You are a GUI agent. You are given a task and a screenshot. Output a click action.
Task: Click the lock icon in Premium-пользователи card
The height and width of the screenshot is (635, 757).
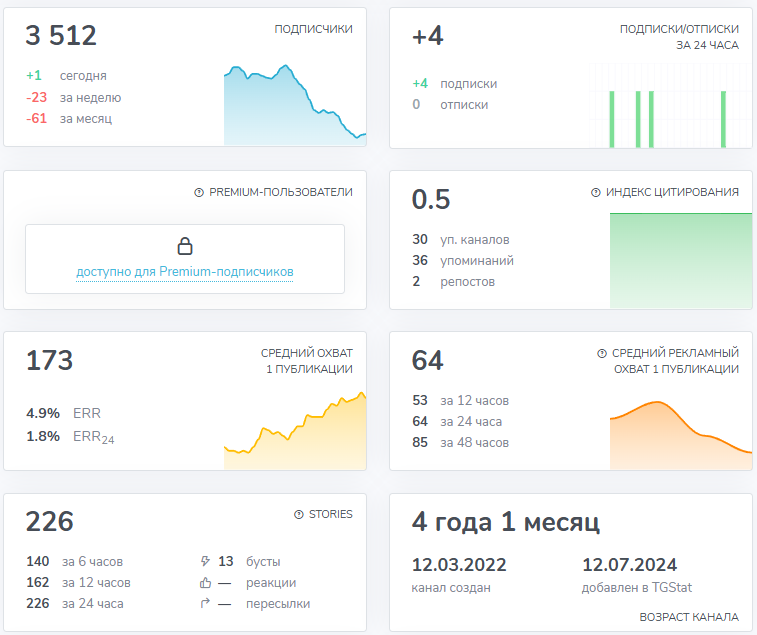coord(184,246)
